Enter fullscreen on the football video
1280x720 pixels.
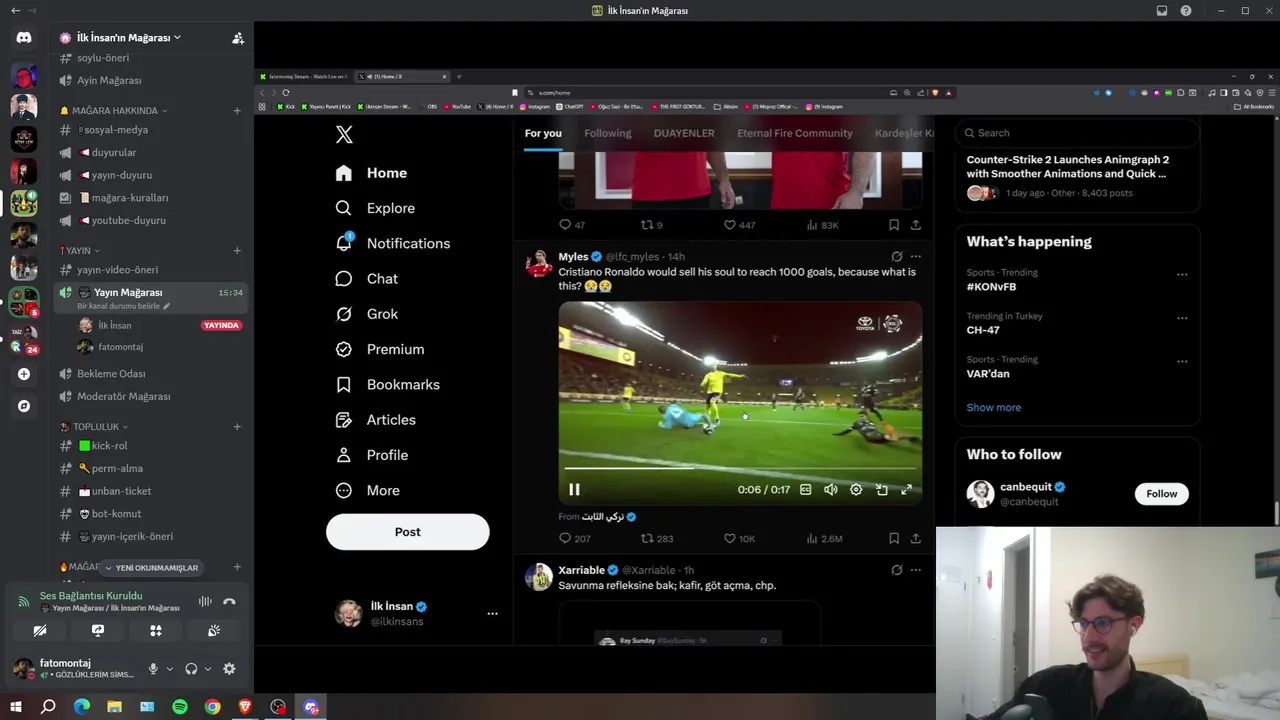(x=907, y=490)
